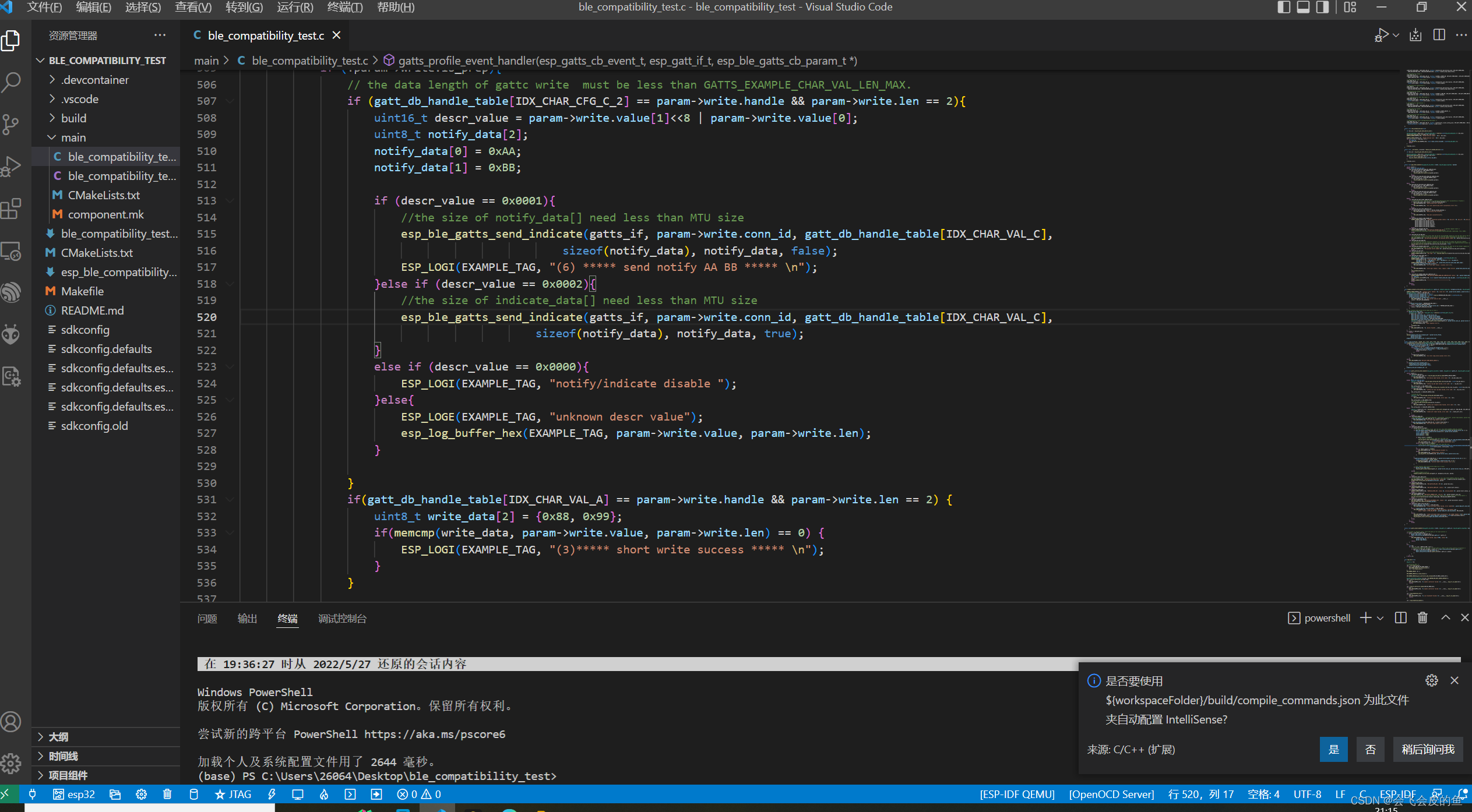Screen dimensions: 1472x812
Task: Click the Split Editor Right icon
Action: click(1439, 36)
